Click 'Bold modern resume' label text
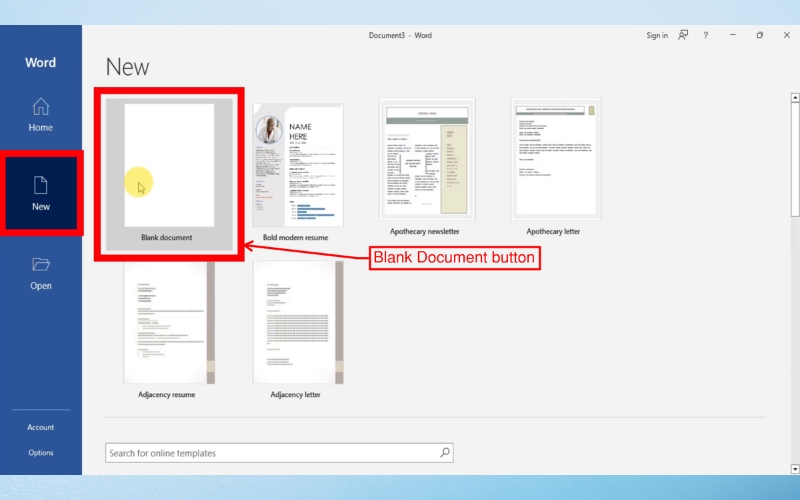 295,237
